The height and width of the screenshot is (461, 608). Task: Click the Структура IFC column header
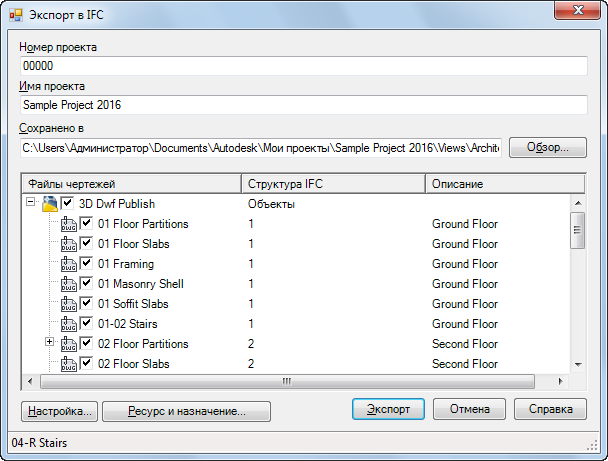333,184
